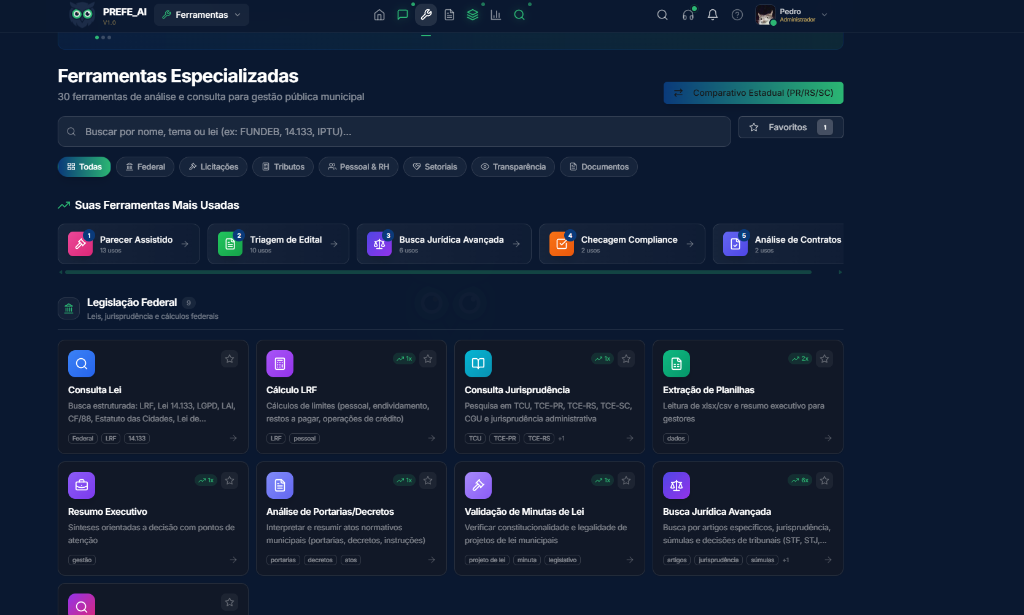
Task: Click the arrow on Parecer Assistido shortcut
Action: click(185, 244)
